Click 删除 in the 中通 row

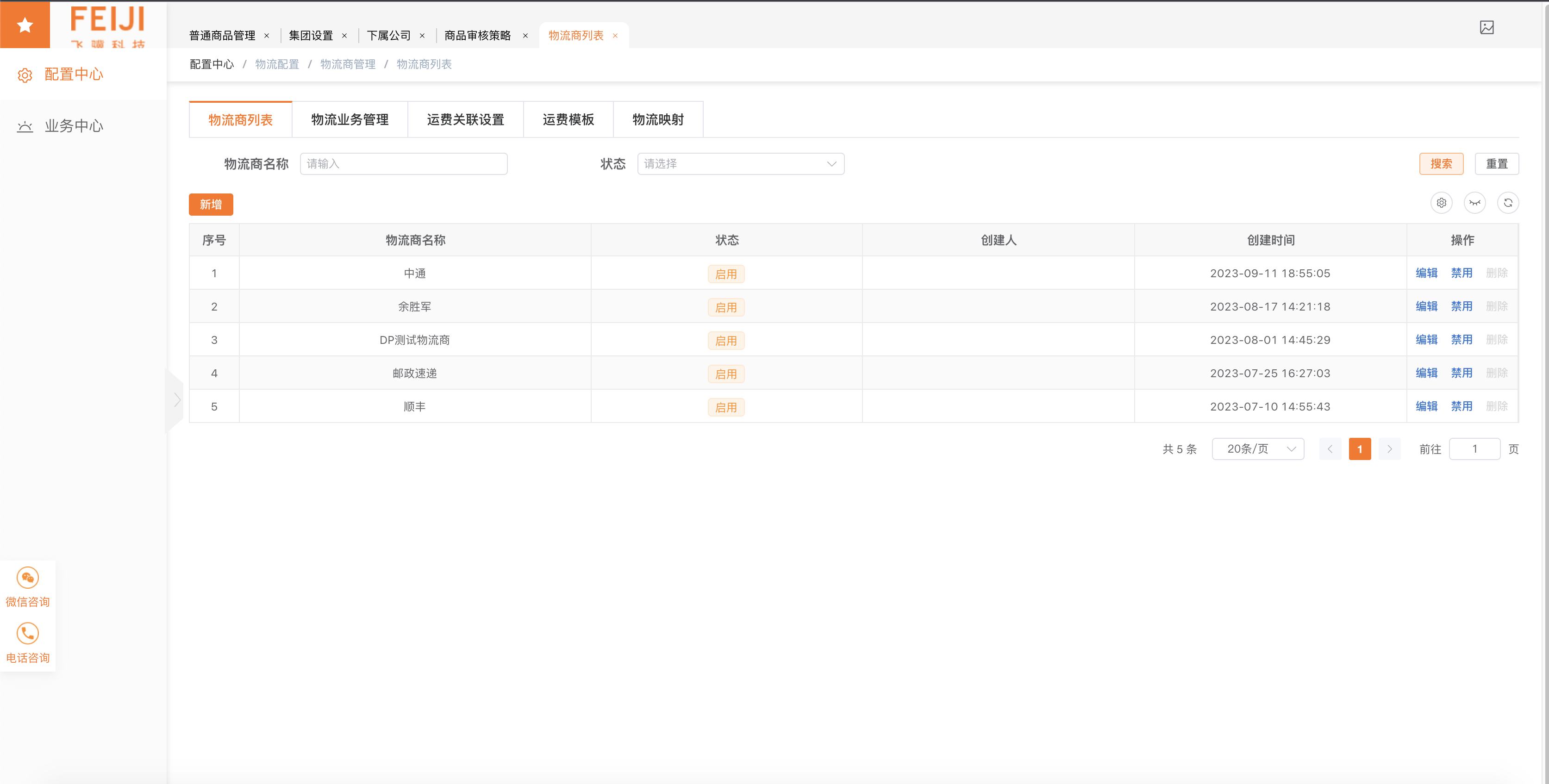pyautogui.click(x=1497, y=273)
